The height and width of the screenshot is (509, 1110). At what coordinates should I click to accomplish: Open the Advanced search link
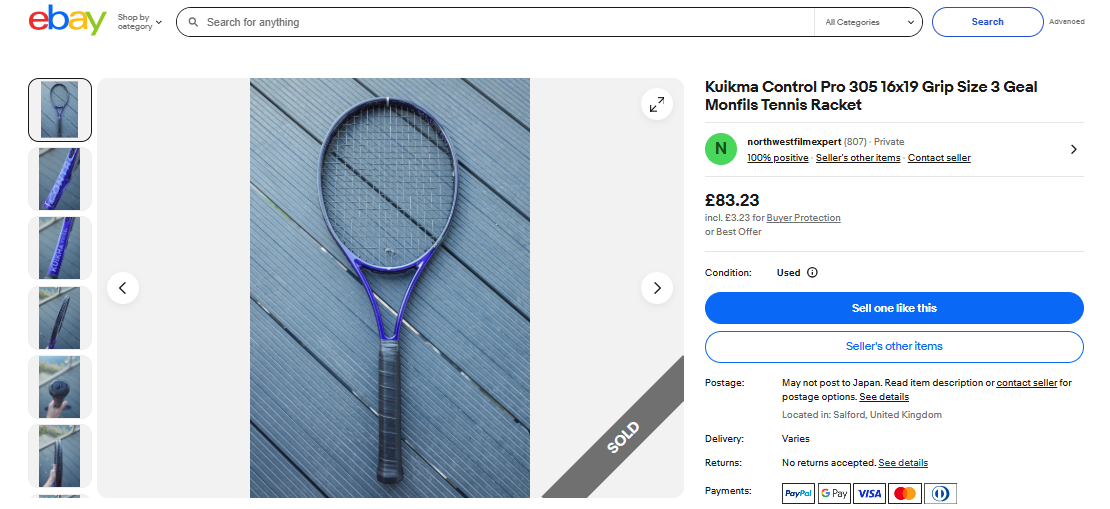pyautogui.click(x=1066, y=22)
